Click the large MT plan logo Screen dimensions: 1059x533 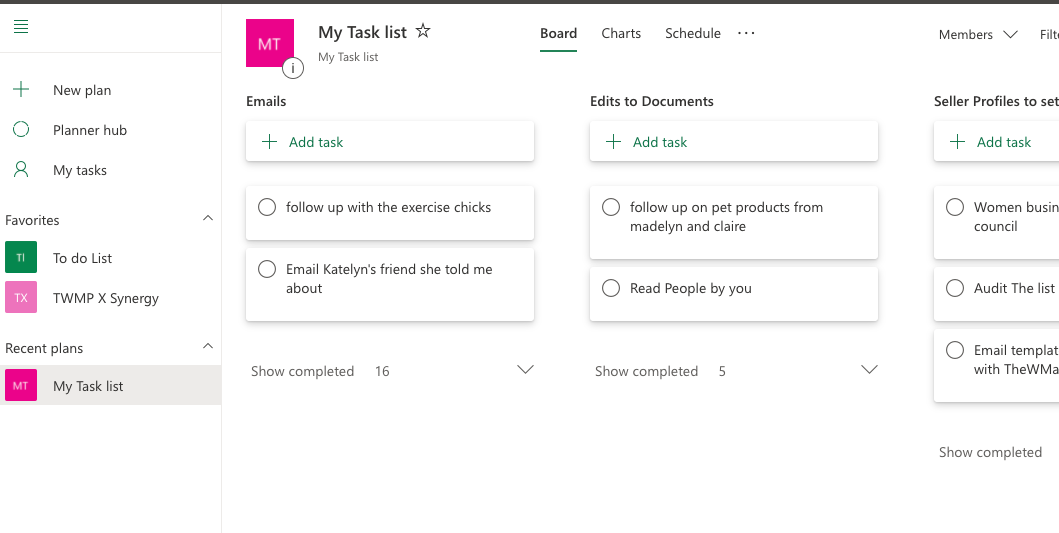269,43
